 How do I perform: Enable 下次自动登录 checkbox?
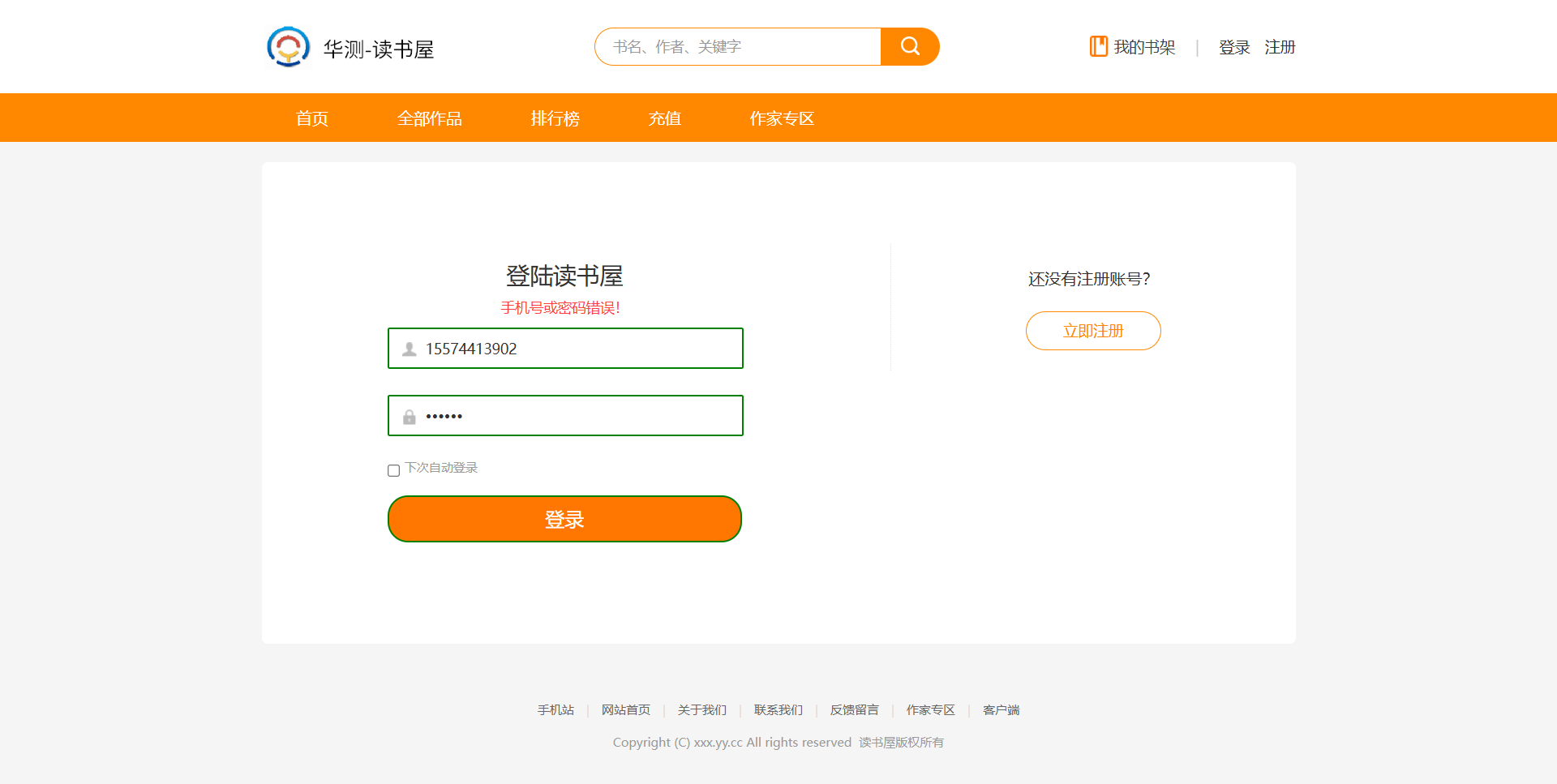click(394, 470)
